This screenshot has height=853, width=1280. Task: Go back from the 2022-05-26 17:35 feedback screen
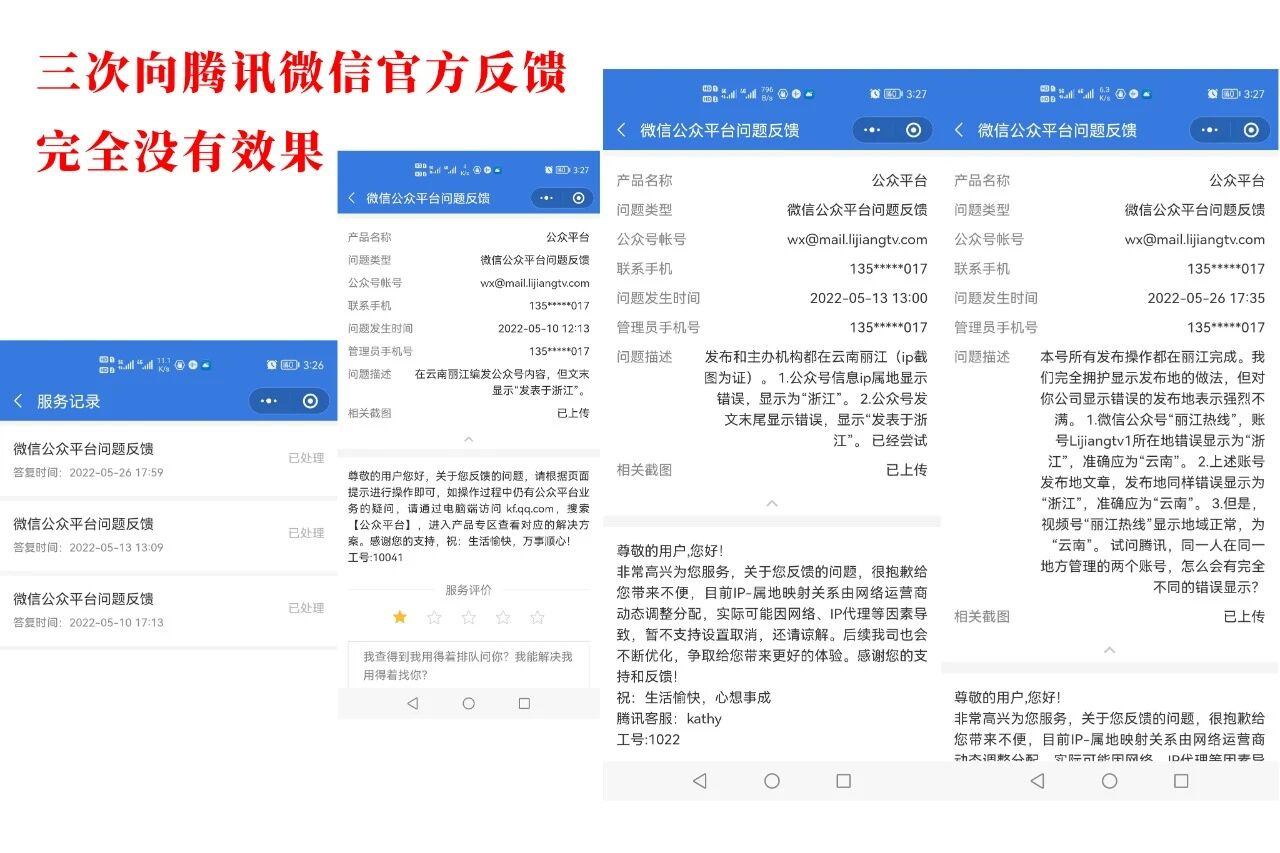[x=959, y=130]
